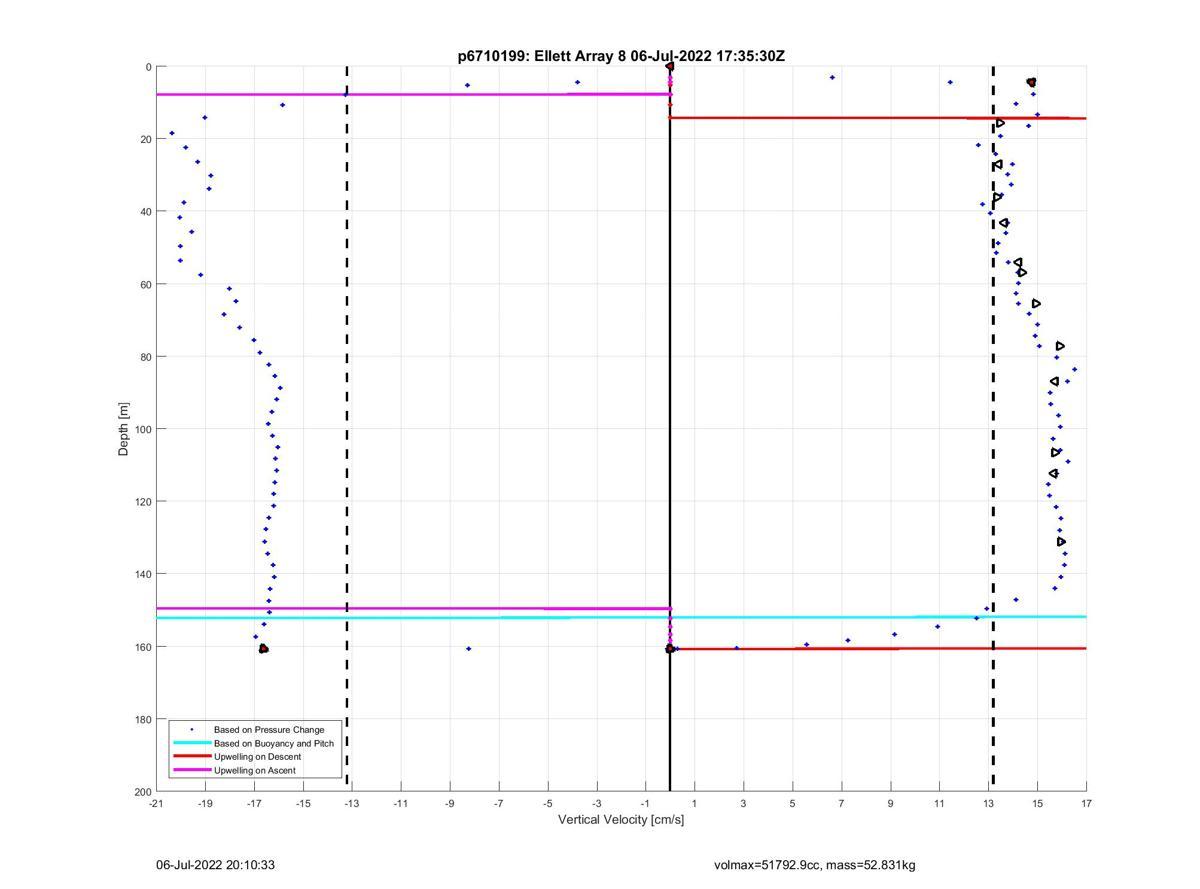Screen dimensions: 1200x889
Task: Click the triangle marker near 16 m depth
Action: click(1000, 124)
